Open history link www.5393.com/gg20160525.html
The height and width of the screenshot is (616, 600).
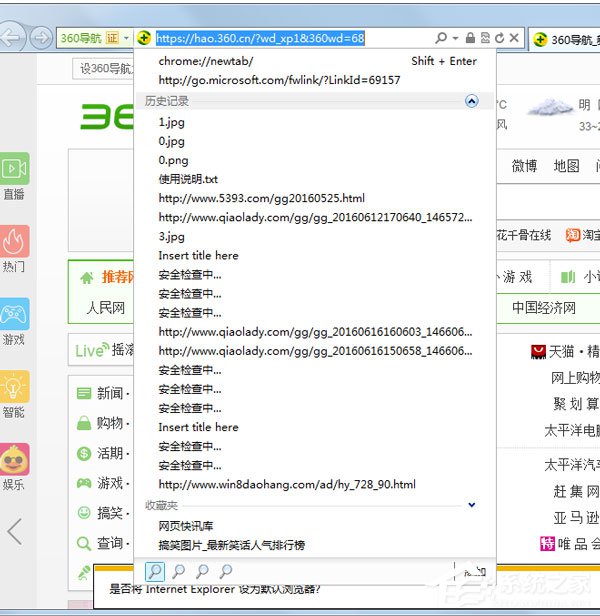pyautogui.click(x=261, y=198)
